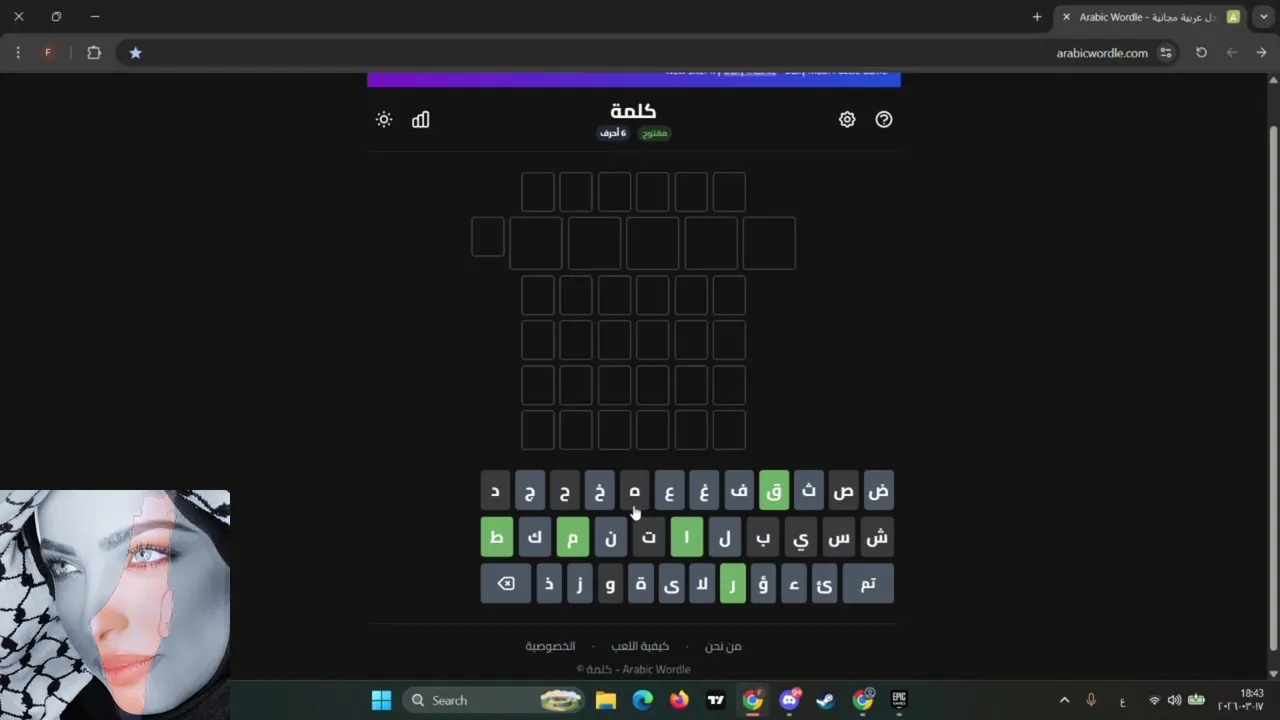Tap the backspace delete key
Screen dimensions: 1280x720
pos(506,584)
